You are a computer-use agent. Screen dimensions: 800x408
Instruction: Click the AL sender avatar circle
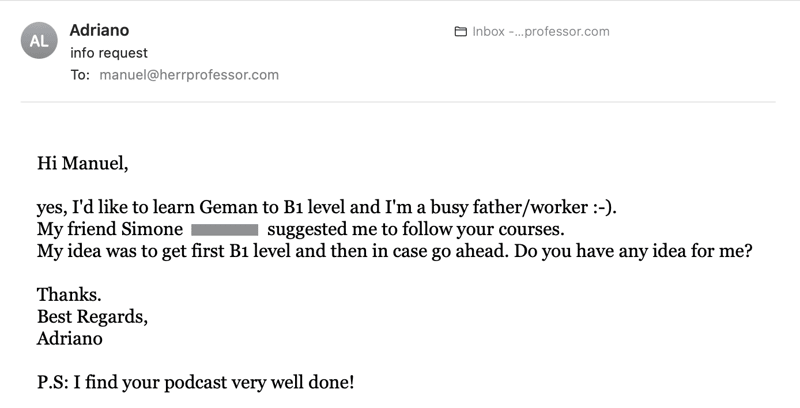tap(39, 40)
